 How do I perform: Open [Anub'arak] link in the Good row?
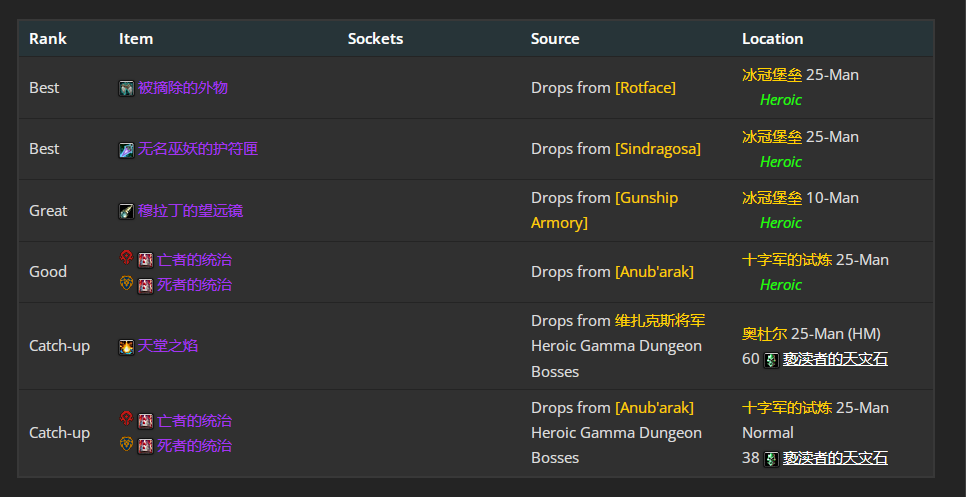(x=654, y=272)
